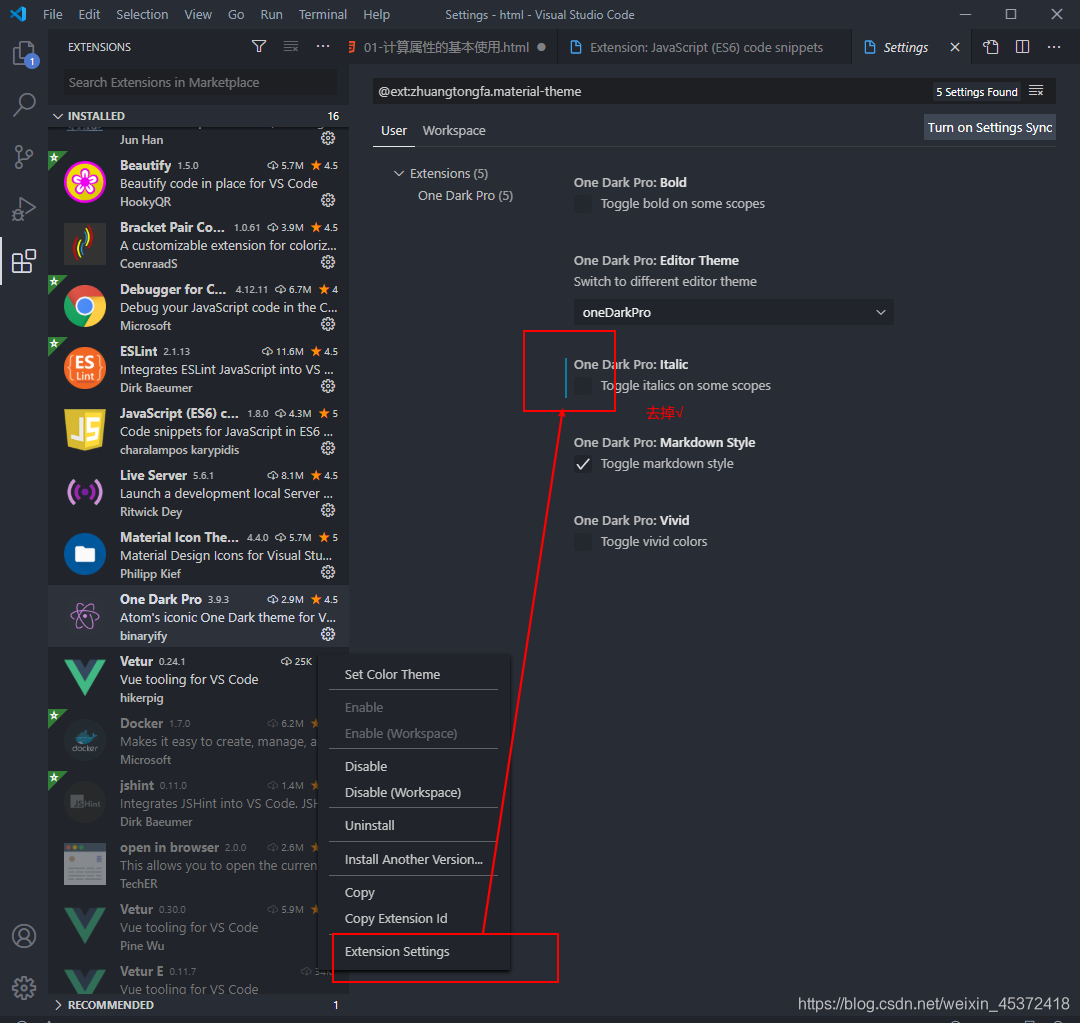This screenshot has height=1023, width=1080.
Task: Select the jshint extension entry
Action: [x=183, y=803]
